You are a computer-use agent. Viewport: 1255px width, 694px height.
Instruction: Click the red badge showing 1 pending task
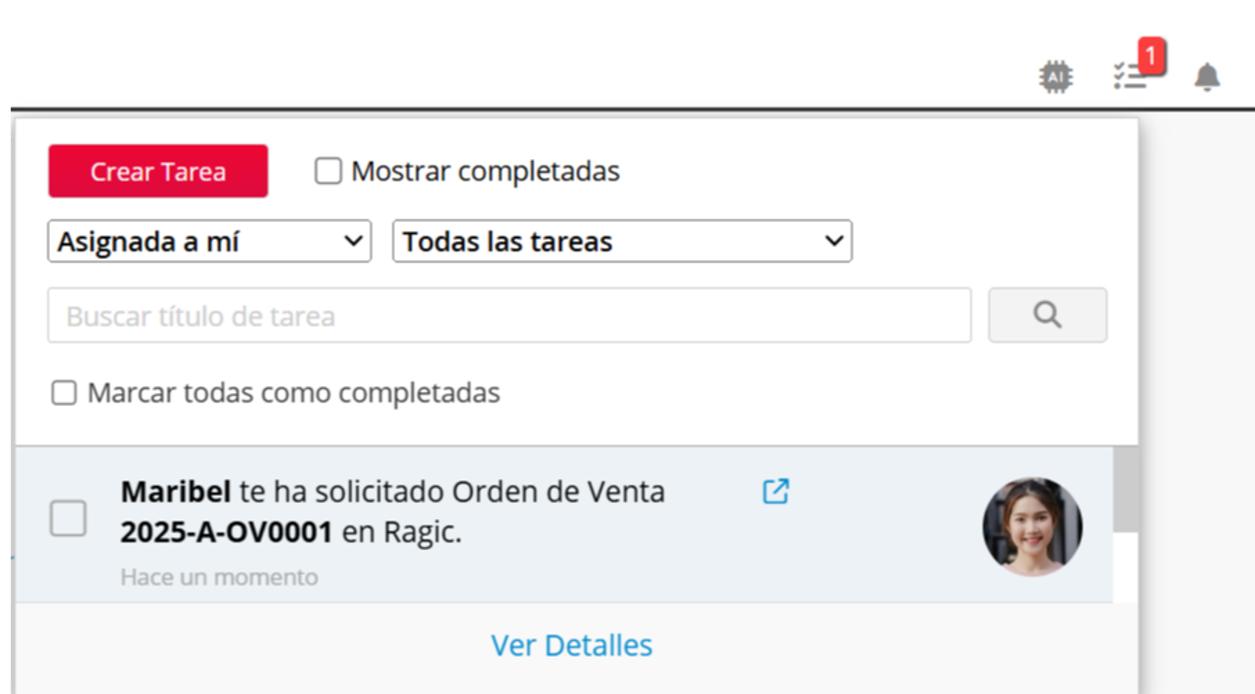[1152, 56]
